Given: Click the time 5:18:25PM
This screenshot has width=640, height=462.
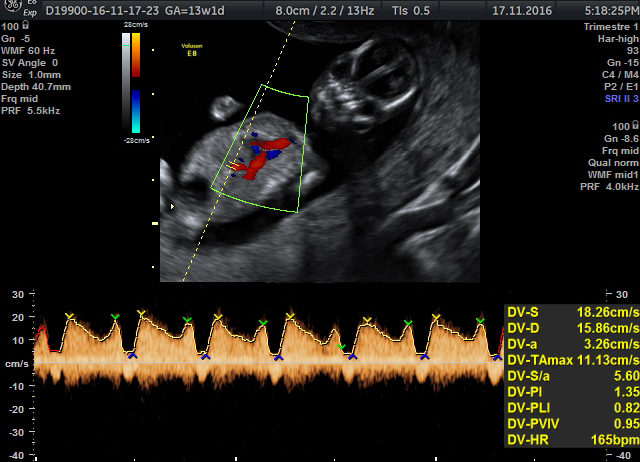Looking at the screenshot, I should click(612, 11).
